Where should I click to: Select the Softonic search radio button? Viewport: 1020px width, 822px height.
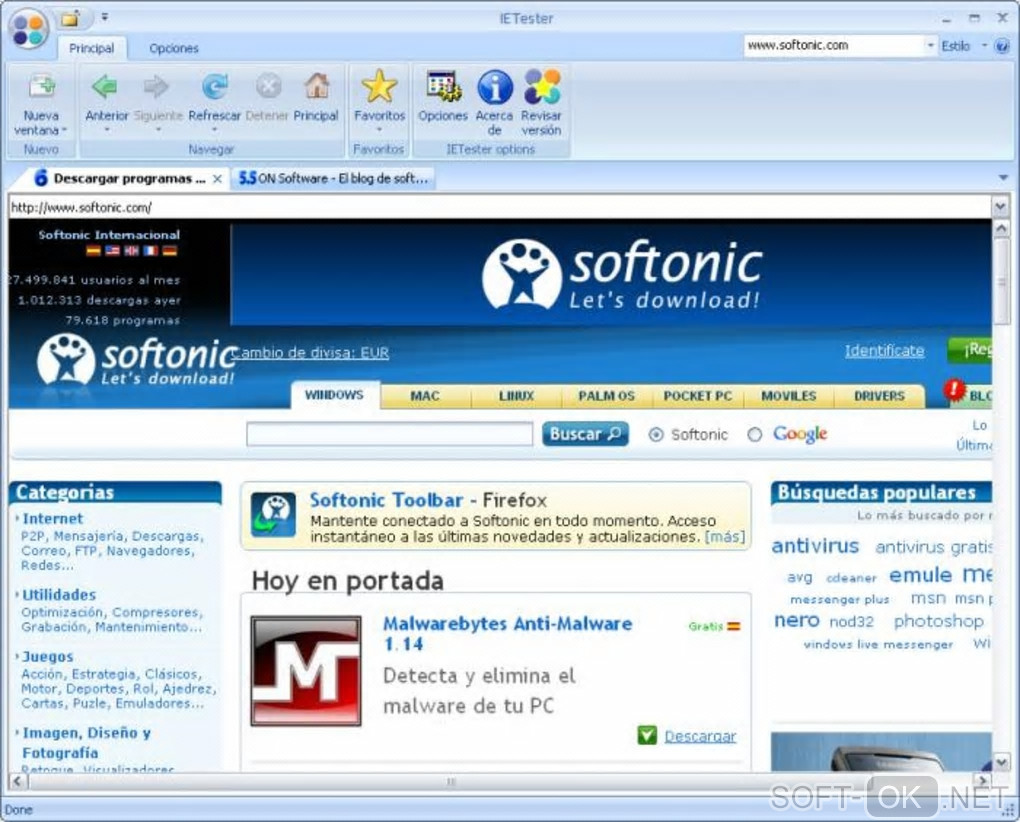point(656,434)
